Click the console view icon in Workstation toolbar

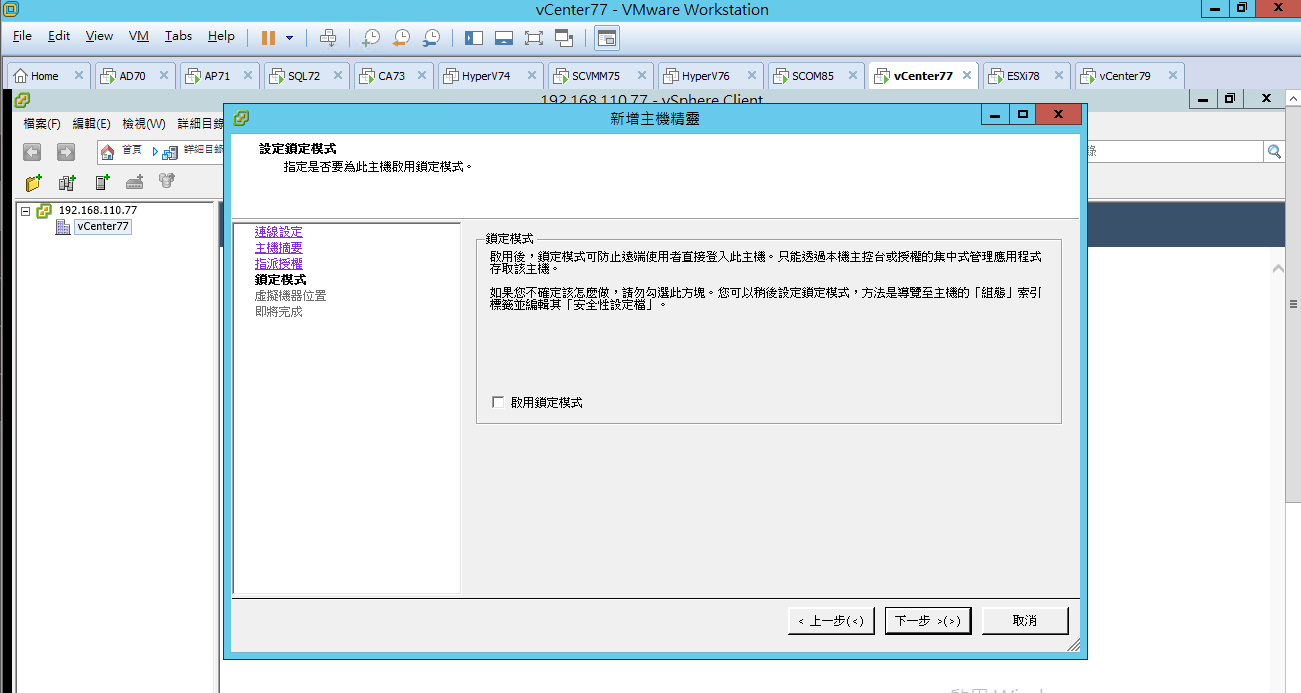[607, 37]
